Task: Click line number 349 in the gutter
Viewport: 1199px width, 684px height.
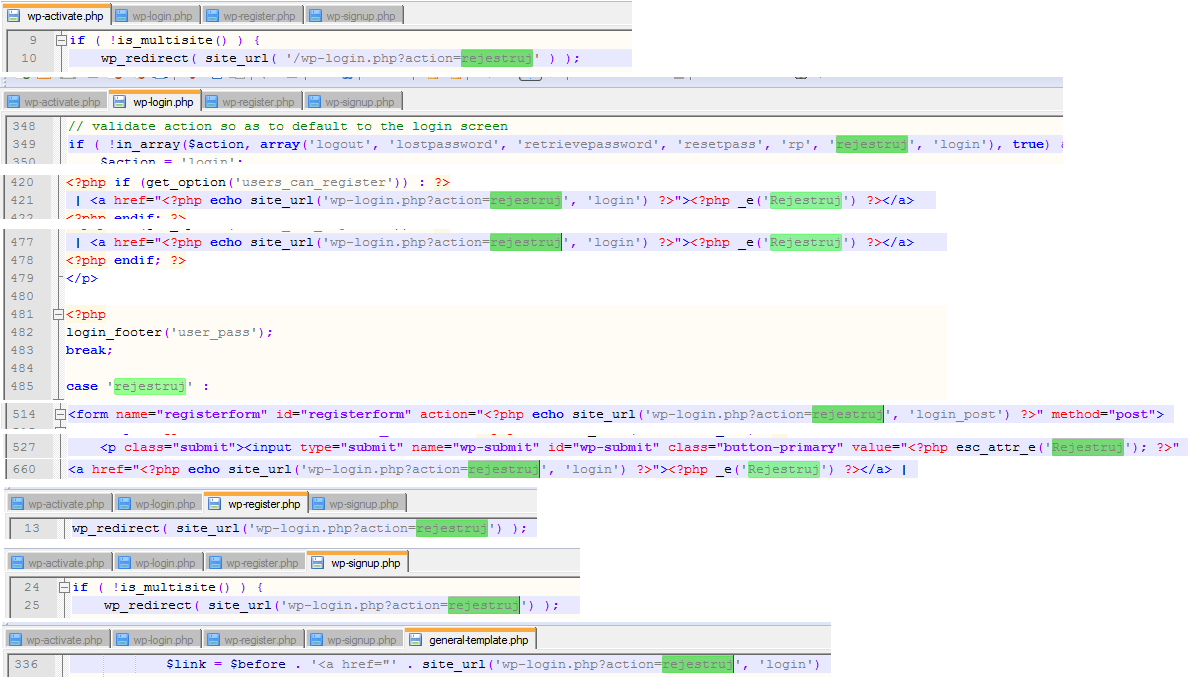Action: (x=22, y=145)
